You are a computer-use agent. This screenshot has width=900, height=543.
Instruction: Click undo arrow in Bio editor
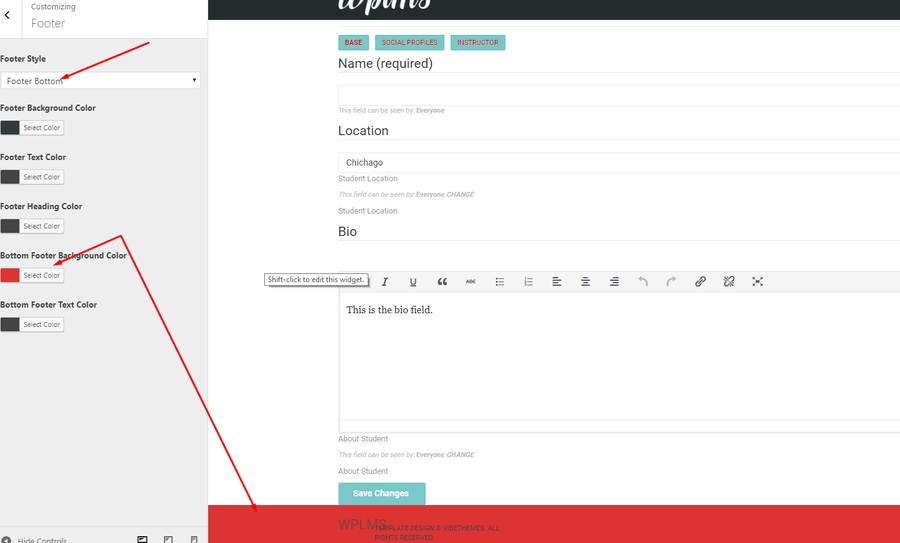click(643, 281)
